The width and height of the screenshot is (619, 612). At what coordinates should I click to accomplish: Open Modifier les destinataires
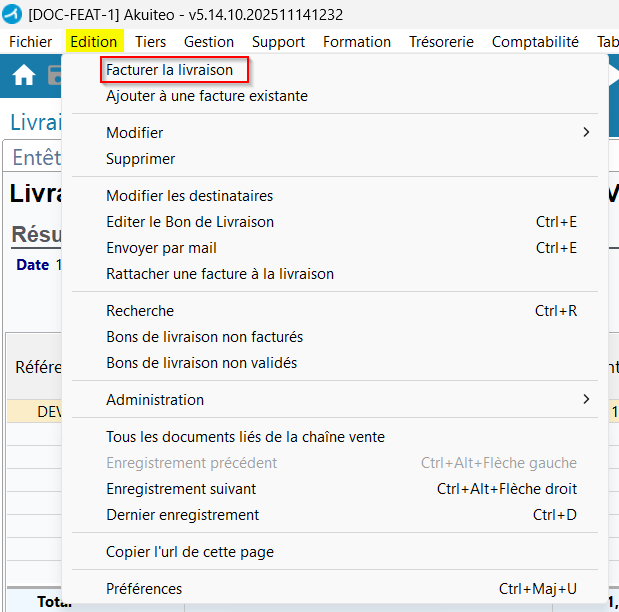pyautogui.click(x=190, y=196)
